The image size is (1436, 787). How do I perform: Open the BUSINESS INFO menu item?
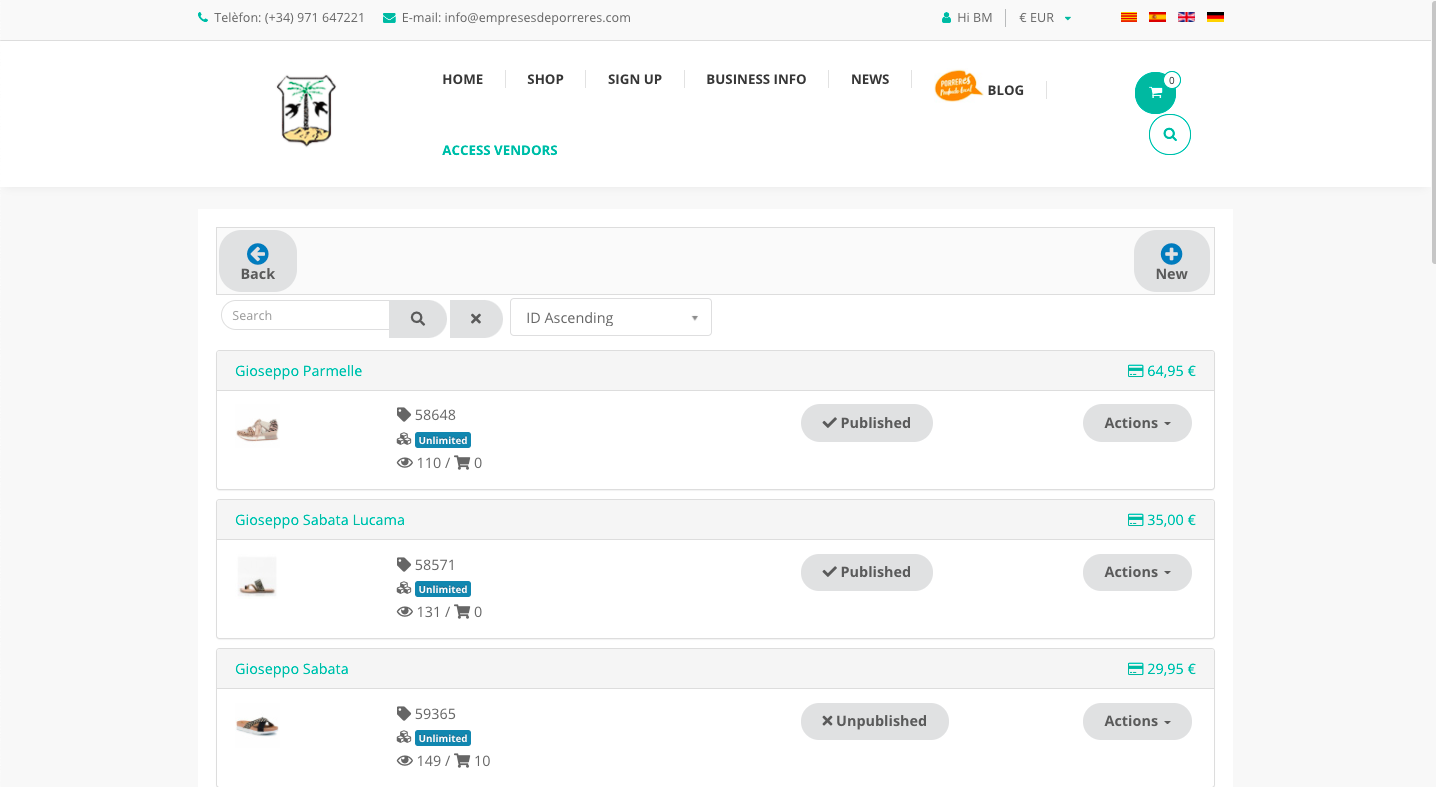click(x=756, y=79)
